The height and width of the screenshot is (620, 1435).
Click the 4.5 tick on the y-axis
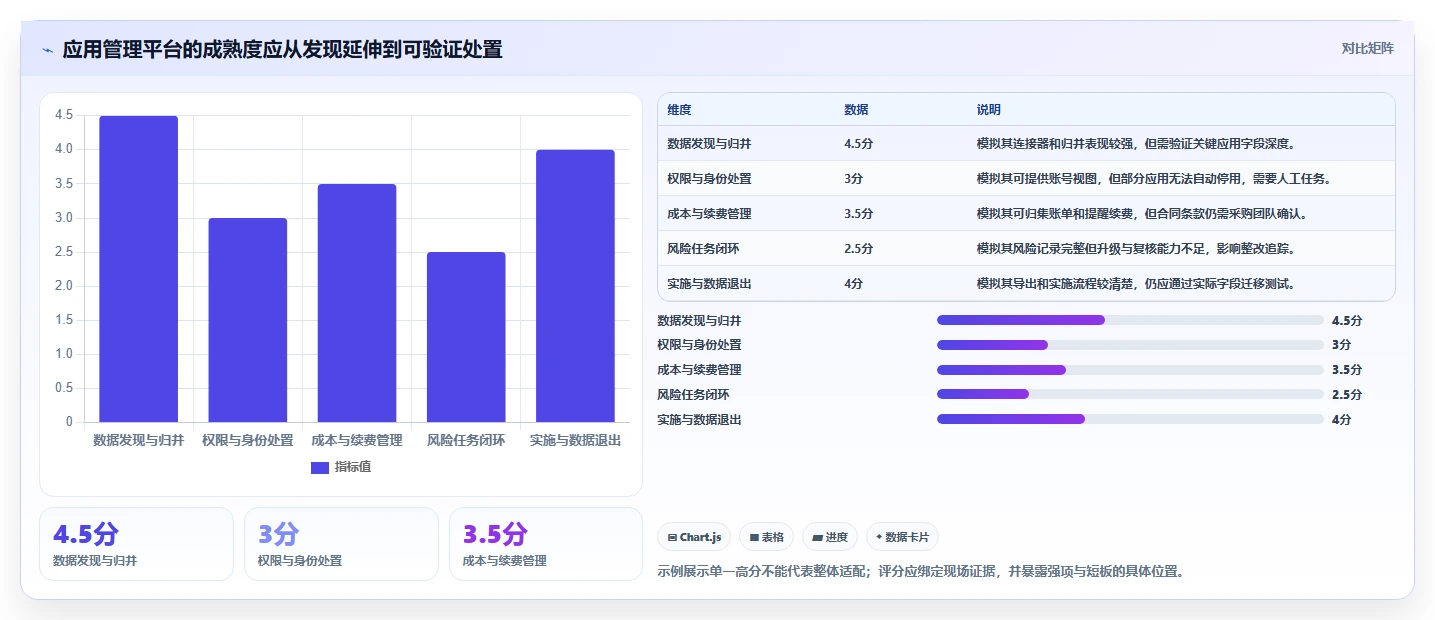64,115
